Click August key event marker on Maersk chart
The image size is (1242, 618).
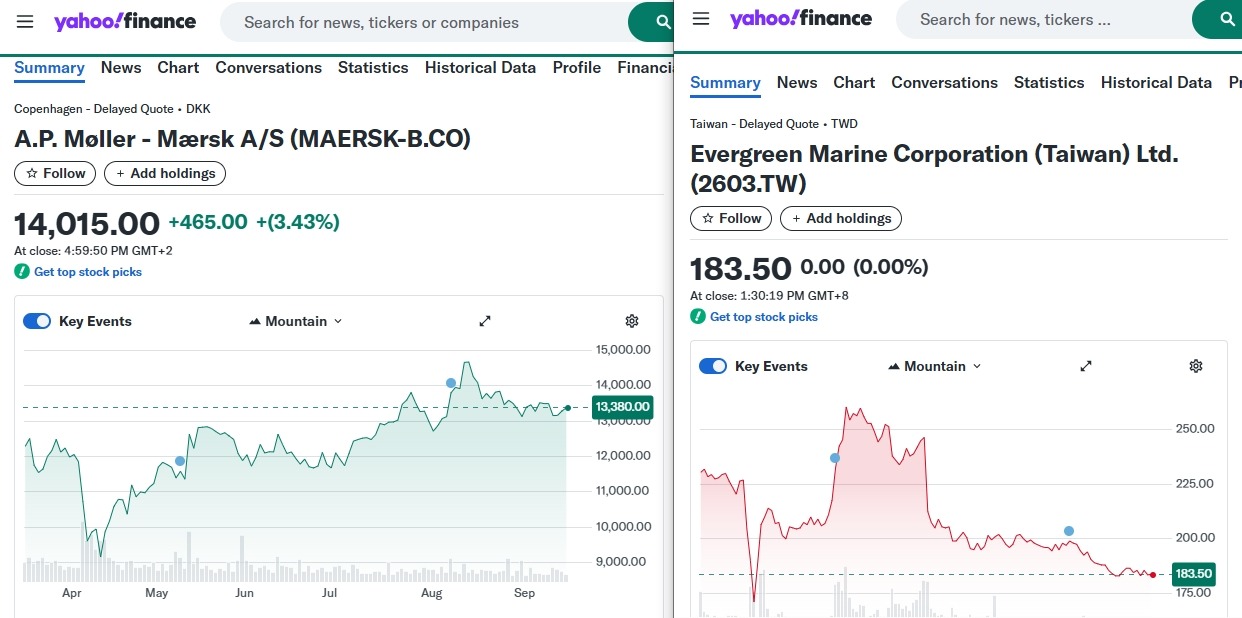click(451, 383)
